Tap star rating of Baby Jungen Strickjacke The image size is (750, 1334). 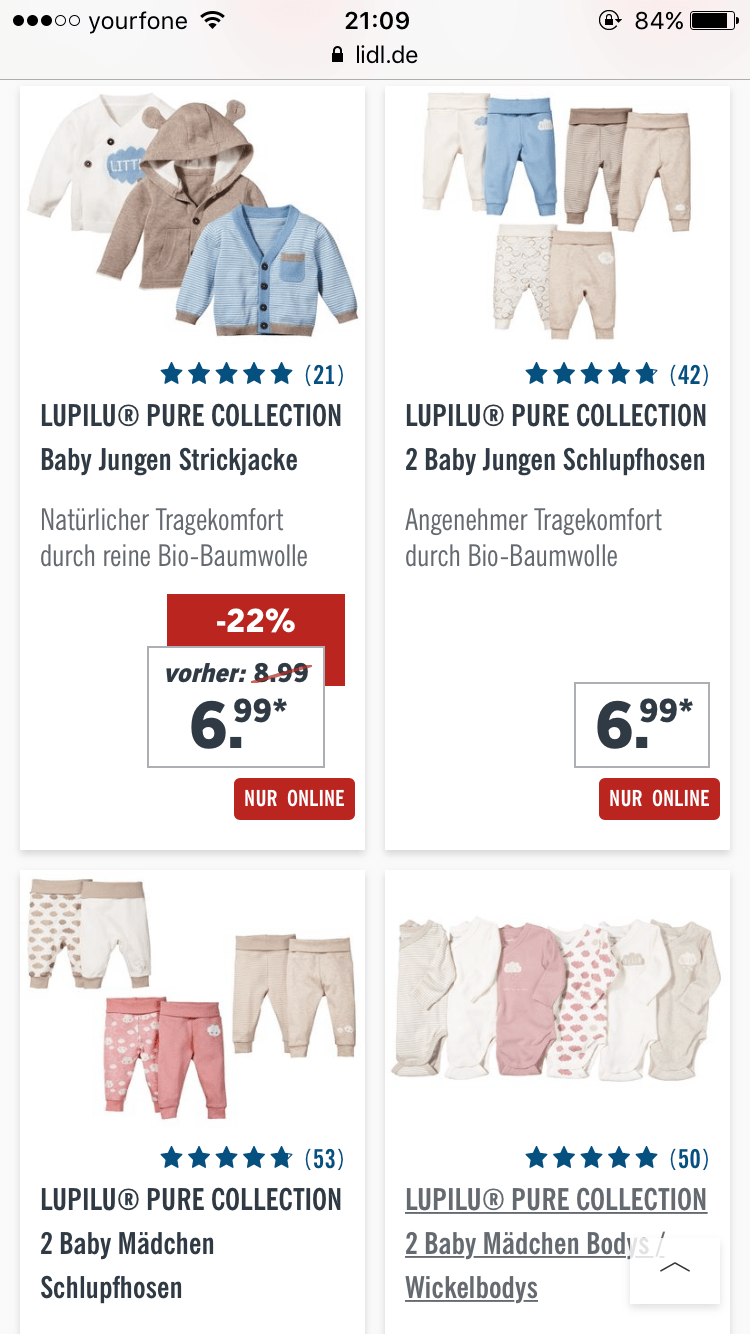click(x=226, y=375)
